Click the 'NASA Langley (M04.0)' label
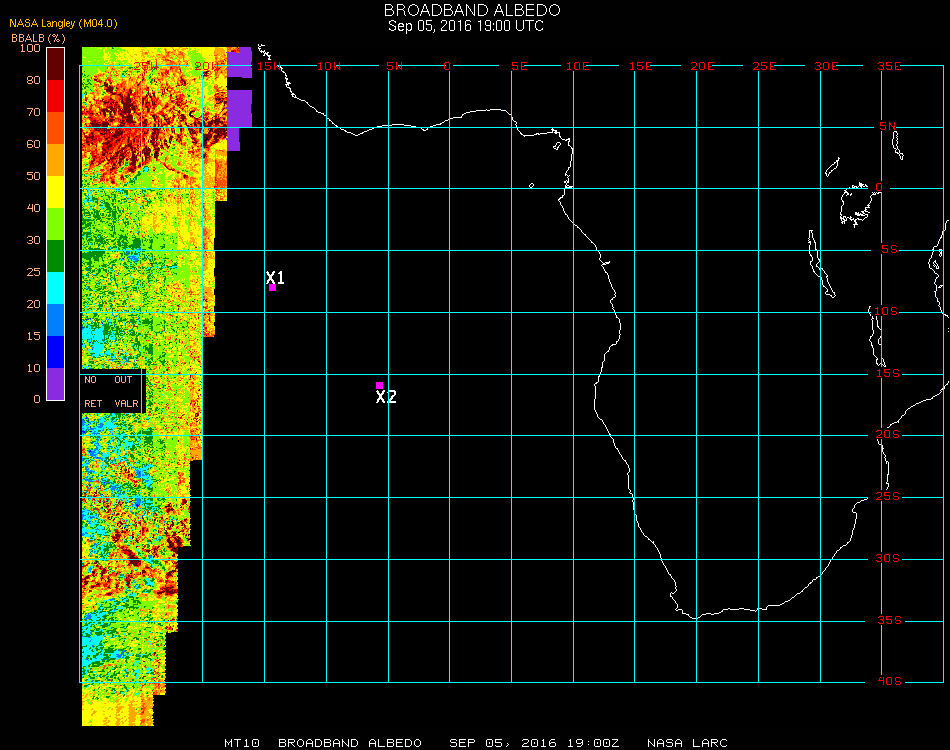The image size is (950, 750). [x=63, y=24]
